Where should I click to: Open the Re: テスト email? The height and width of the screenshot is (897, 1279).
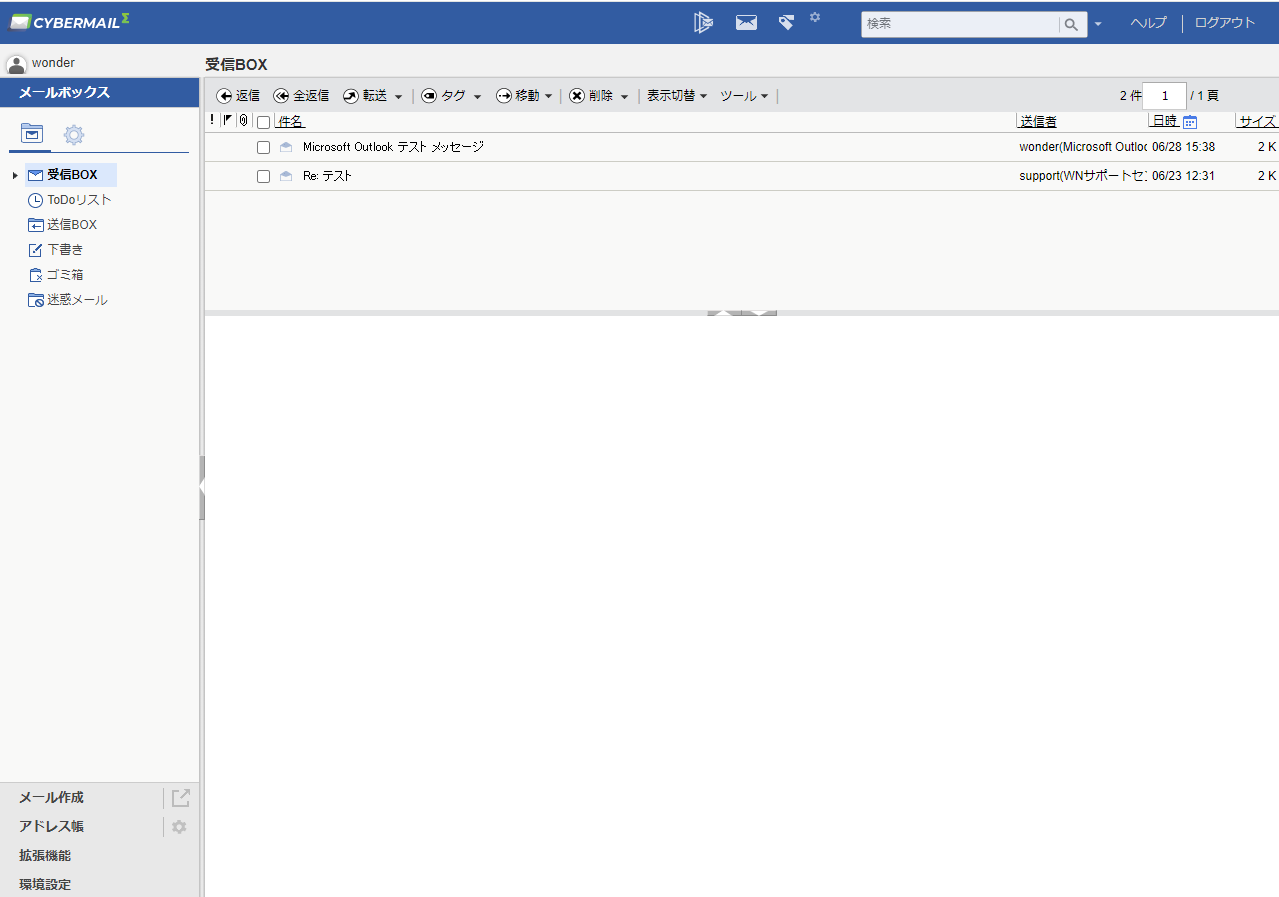click(327, 176)
